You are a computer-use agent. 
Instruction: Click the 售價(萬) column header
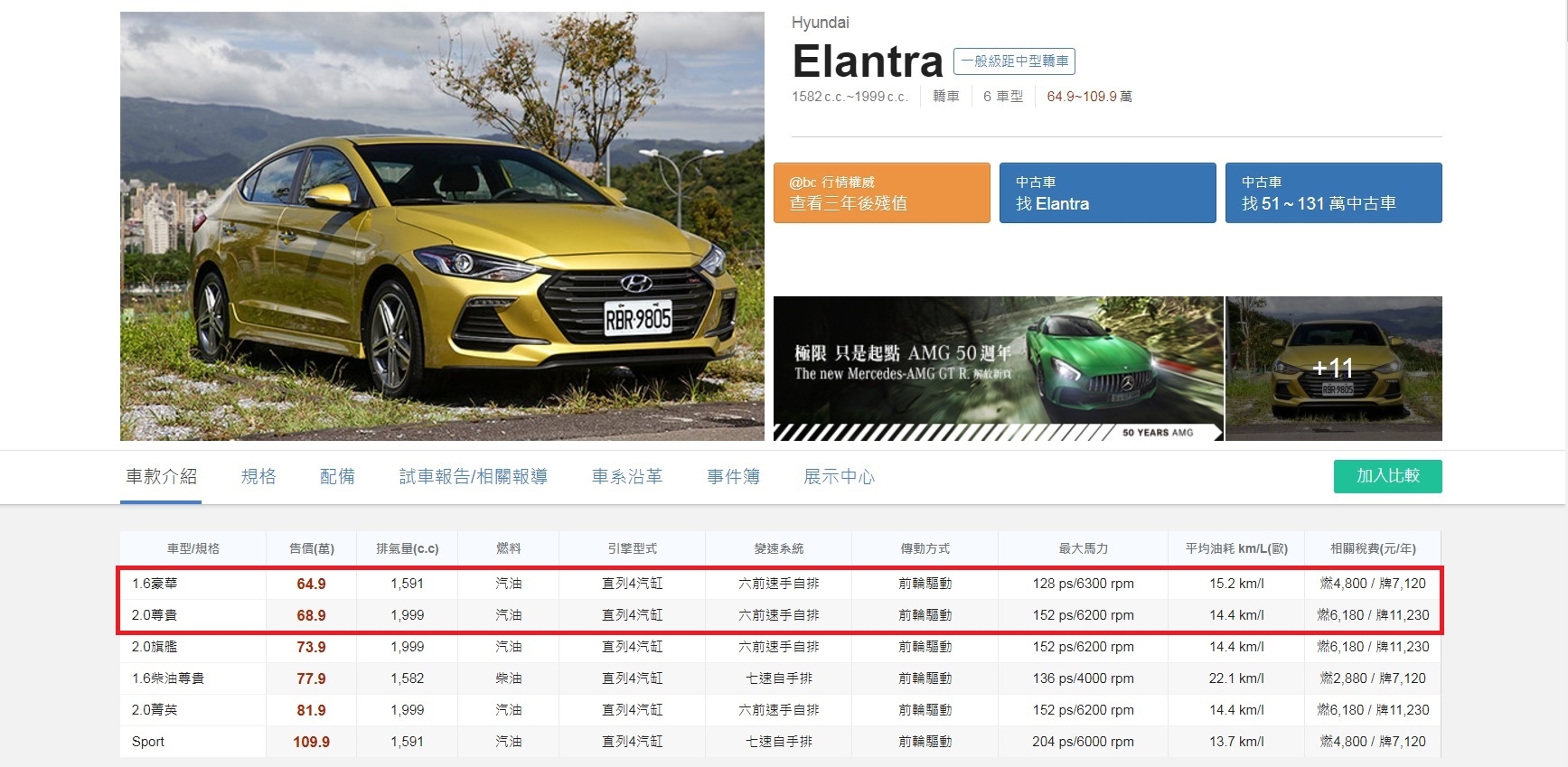pos(311,548)
